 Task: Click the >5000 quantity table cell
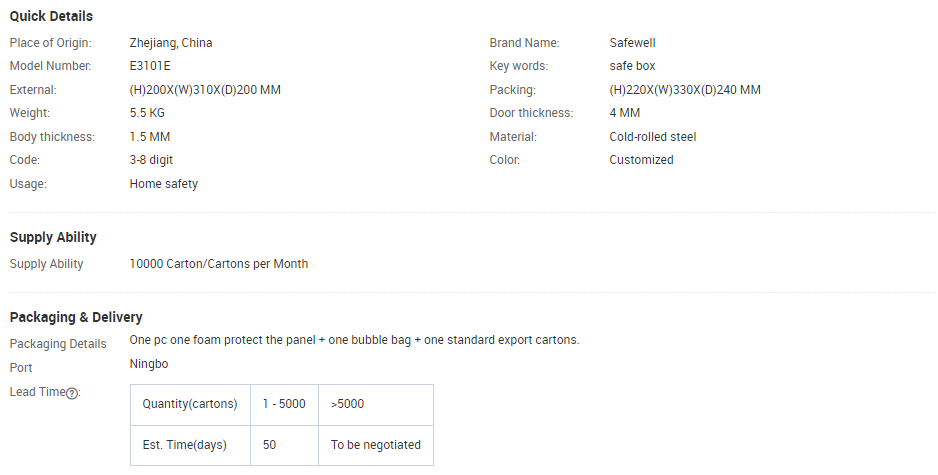tap(376, 404)
